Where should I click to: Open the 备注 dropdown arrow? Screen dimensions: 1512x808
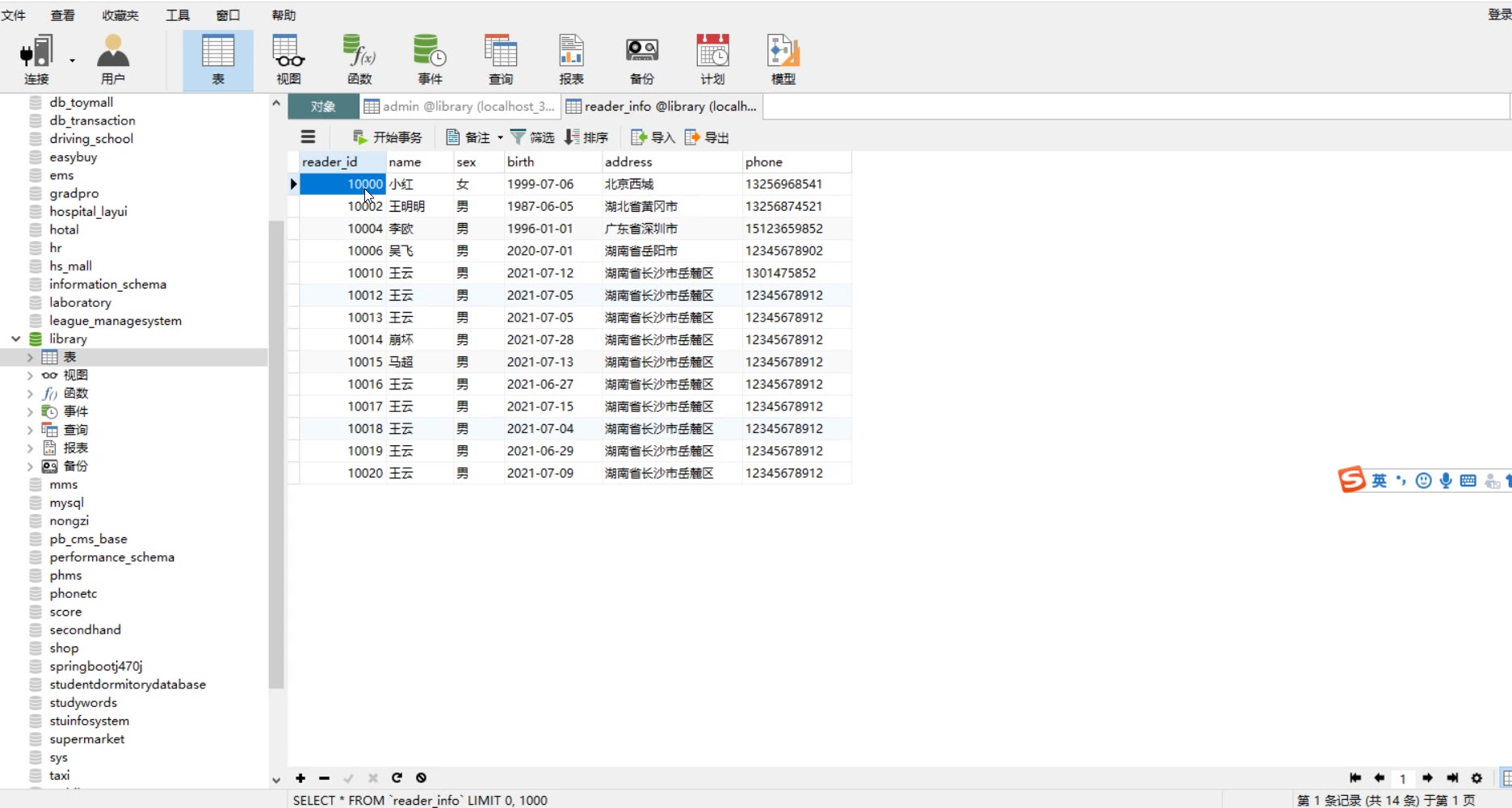click(x=500, y=137)
